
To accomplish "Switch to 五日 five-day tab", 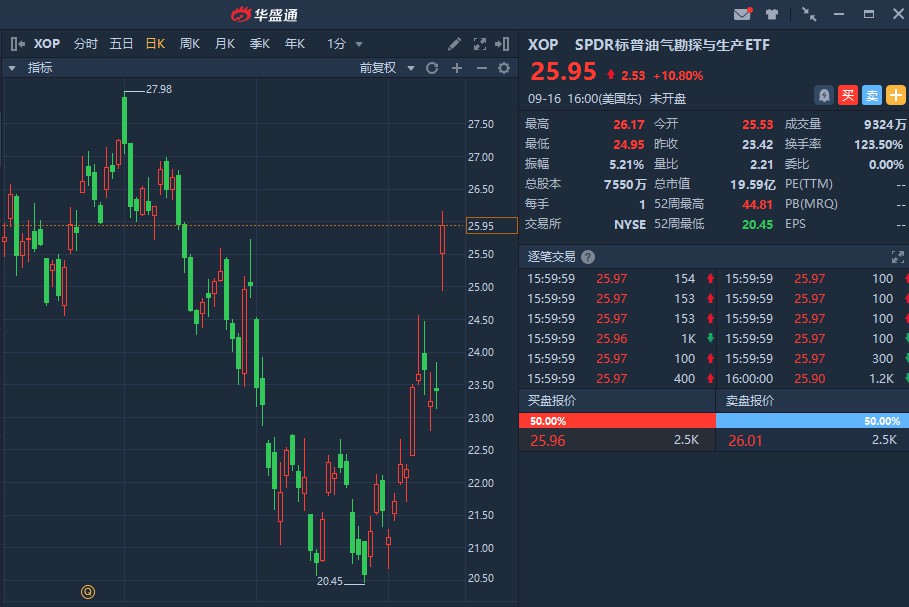I will click(121, 44).
